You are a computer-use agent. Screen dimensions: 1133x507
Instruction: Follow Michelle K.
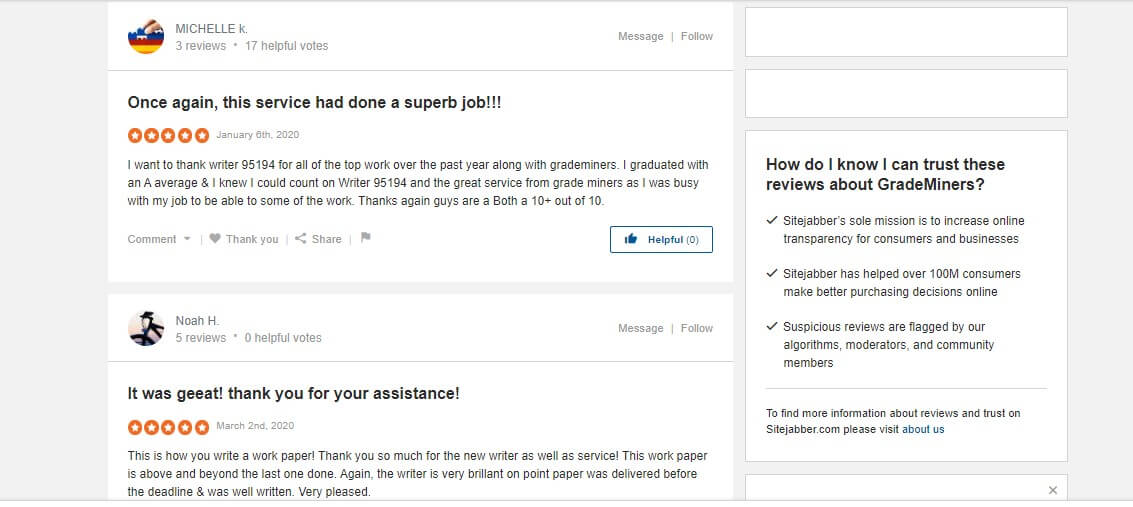click(x=697, y=36)
